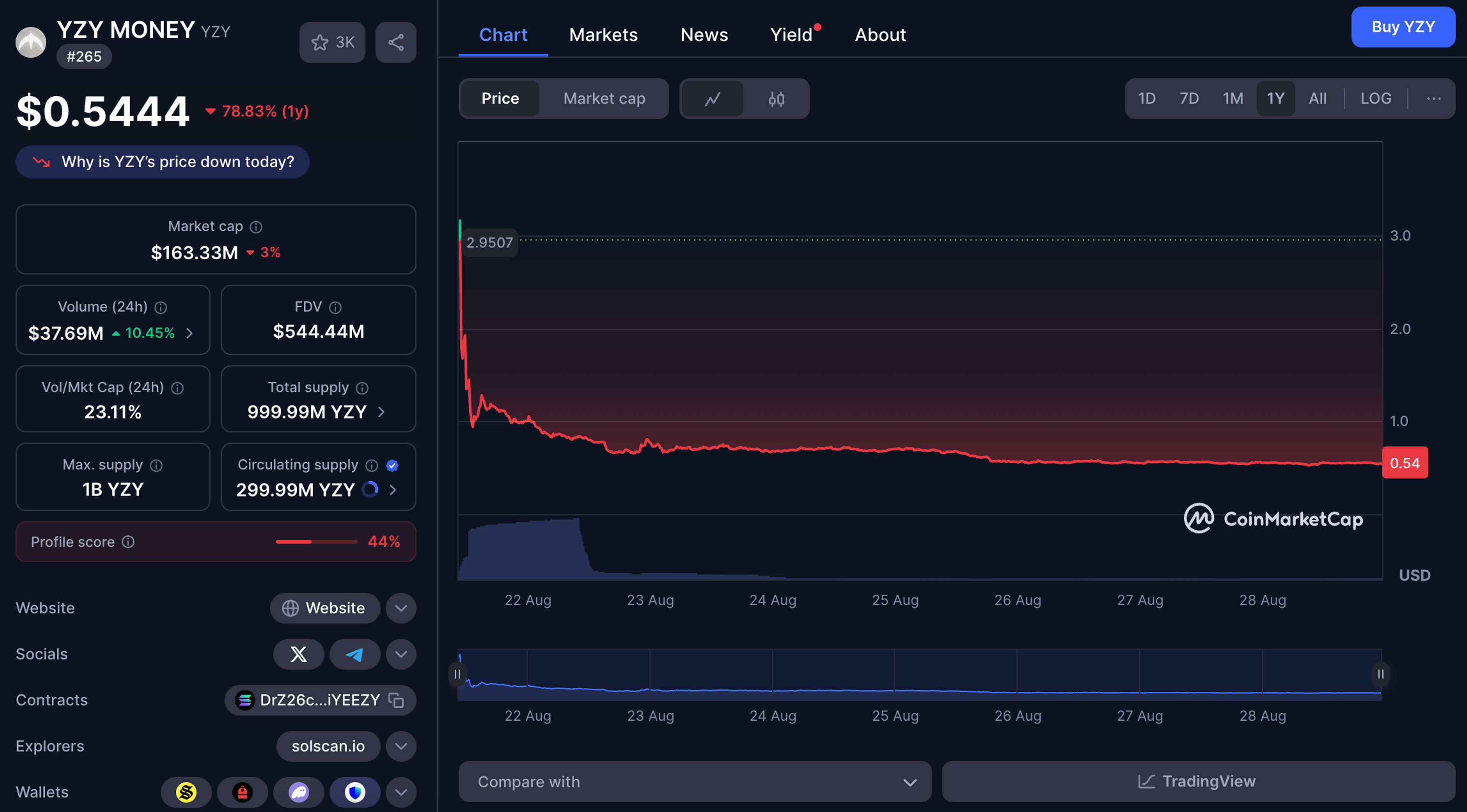Copy the DrZ26c...iYEEZY contract address
This screenshot has width=1467, height=812.
pyautogui.click(x=397, y=700)
